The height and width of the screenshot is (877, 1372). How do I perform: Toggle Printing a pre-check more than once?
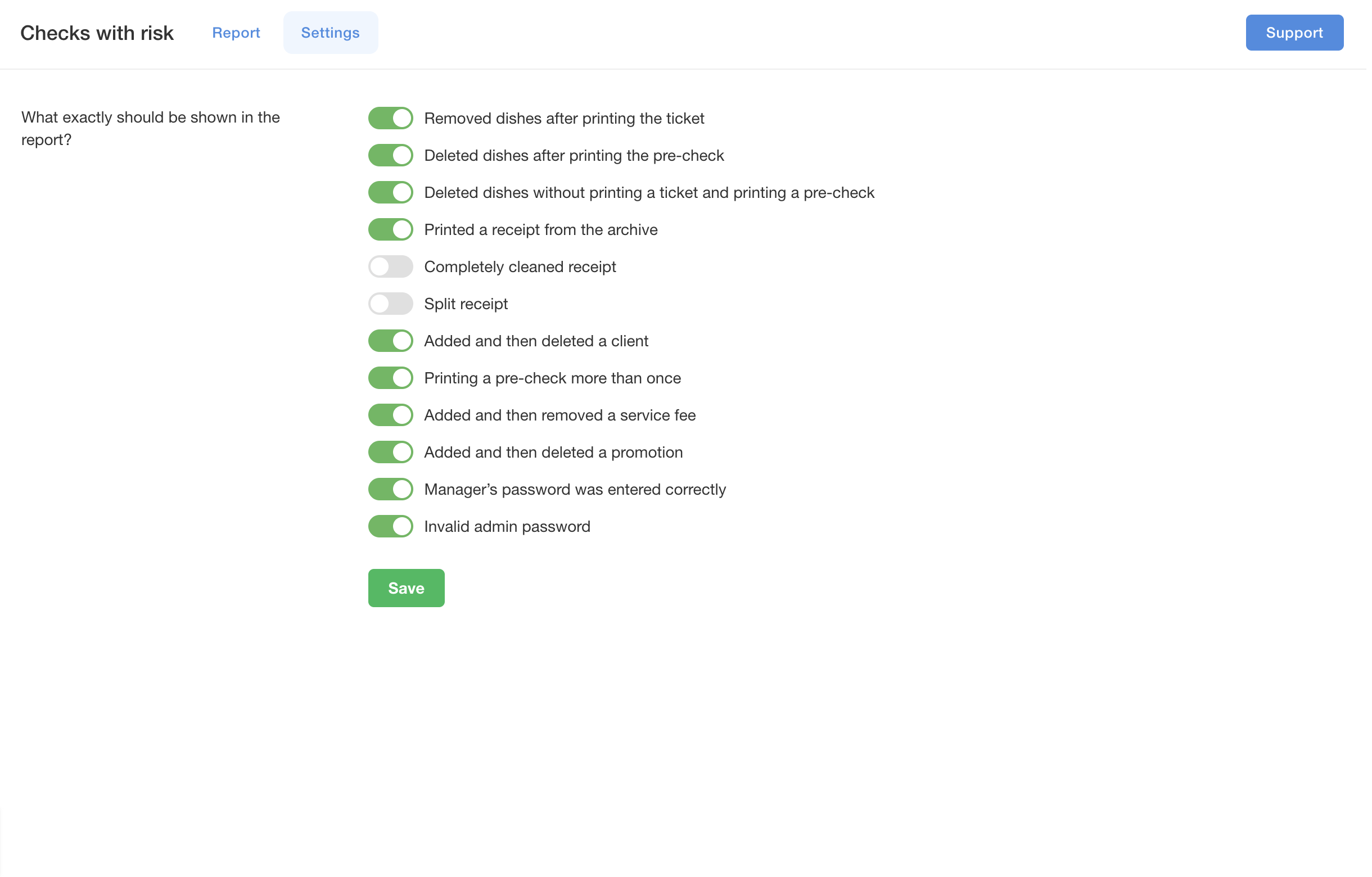pyautogui.click(x=391, y=378)
